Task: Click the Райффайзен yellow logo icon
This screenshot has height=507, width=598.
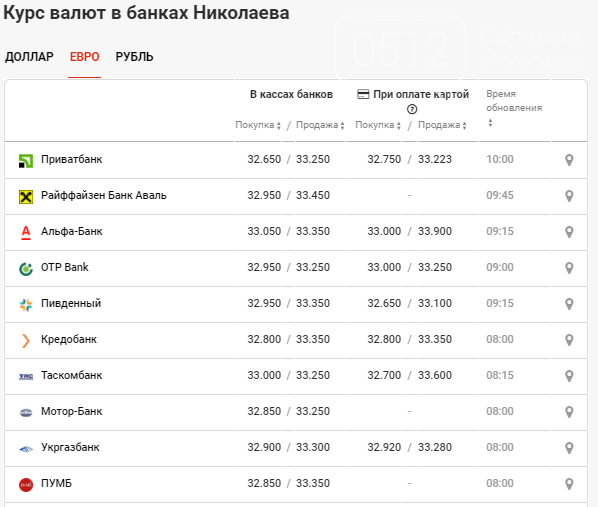Action: 26,197
